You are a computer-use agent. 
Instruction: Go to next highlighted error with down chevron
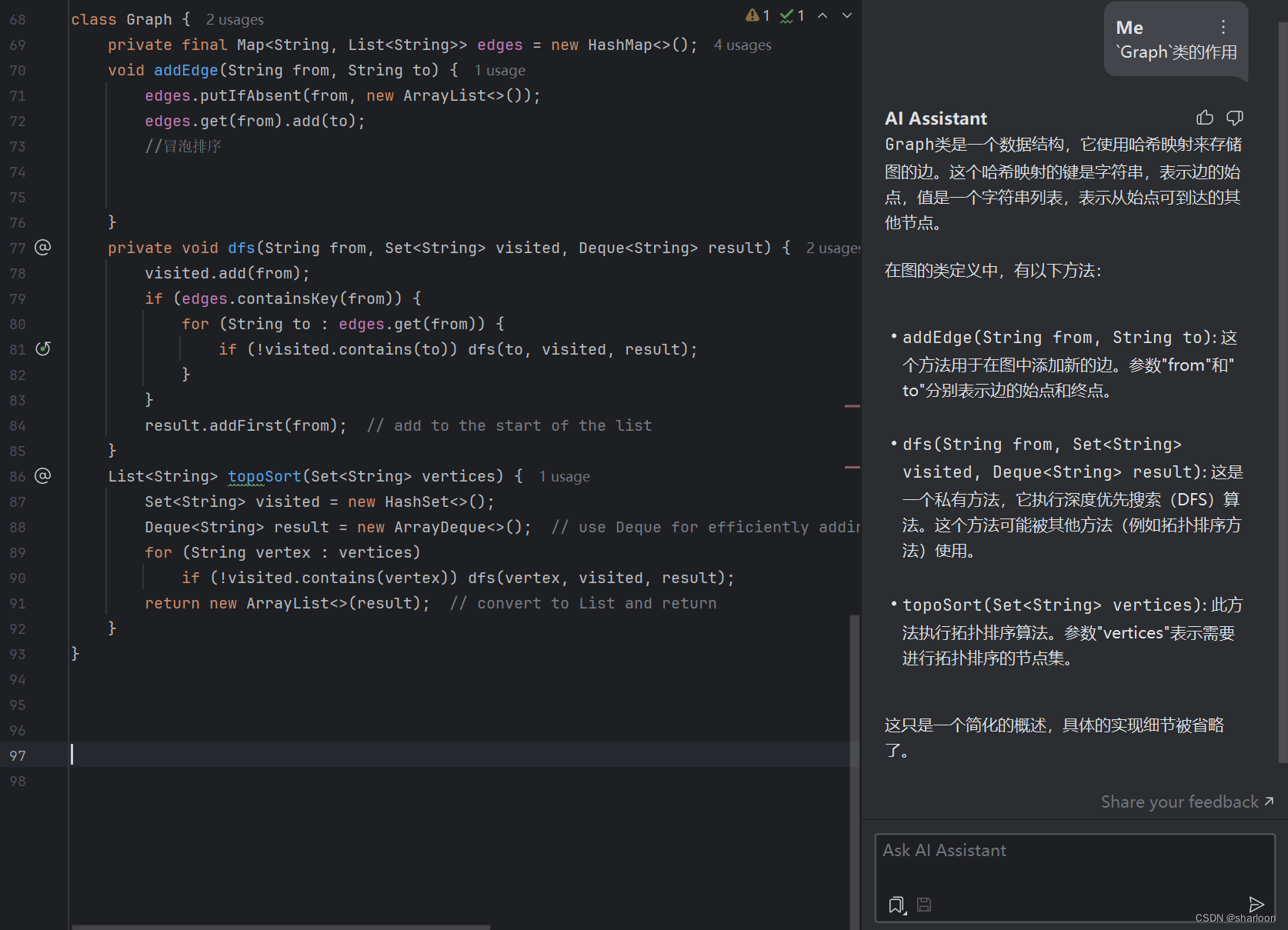click(847, 15)
